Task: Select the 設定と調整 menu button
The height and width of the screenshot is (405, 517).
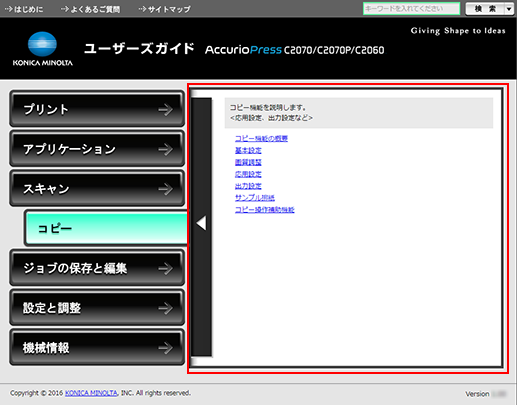Action: click(97, 307)
